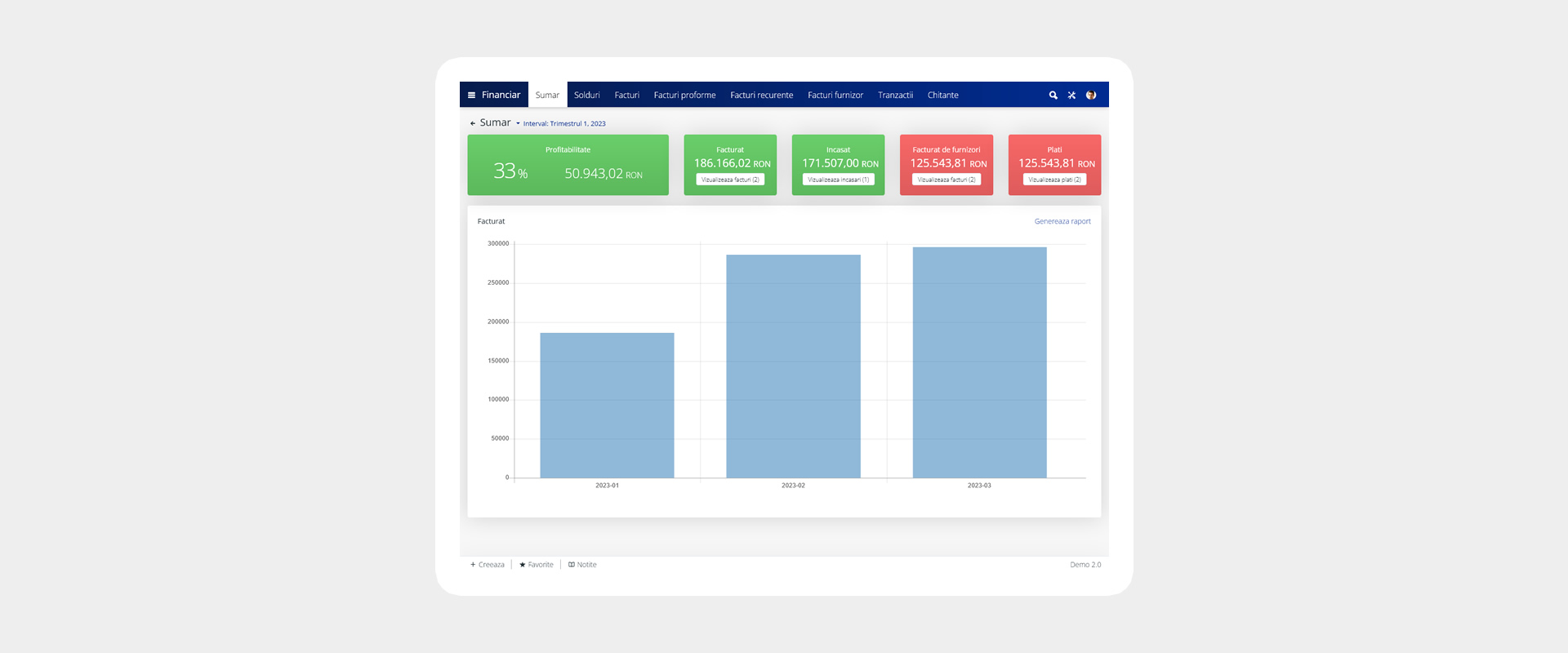Image resolution: width=1568 pixels, height=653 pixels.
Task: Select the Tranzactii tab
Action: coord(895,96)
